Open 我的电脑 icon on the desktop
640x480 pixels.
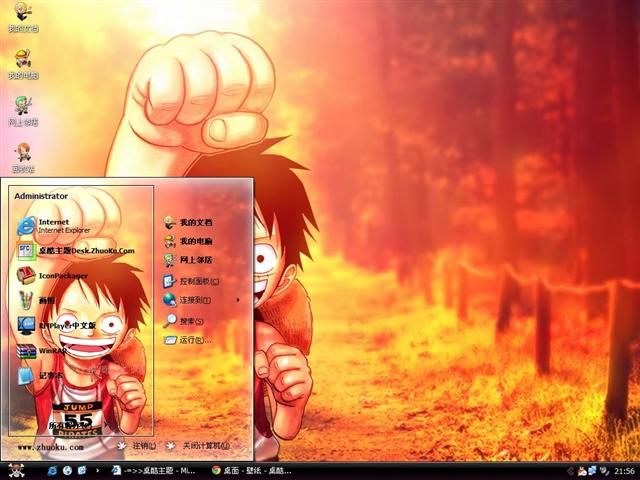(x=23, y=64)
